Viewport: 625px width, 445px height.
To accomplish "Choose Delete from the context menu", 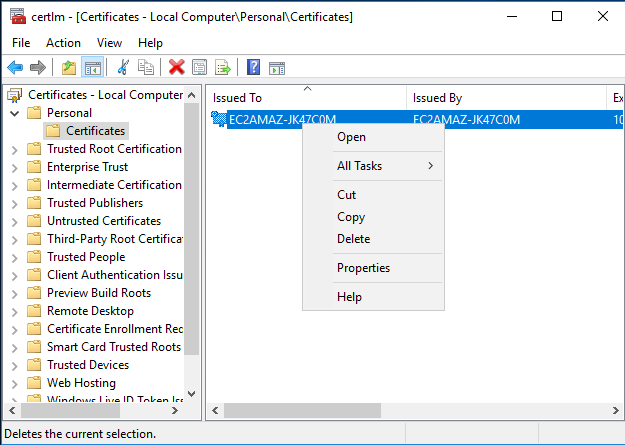I will 373,239.
